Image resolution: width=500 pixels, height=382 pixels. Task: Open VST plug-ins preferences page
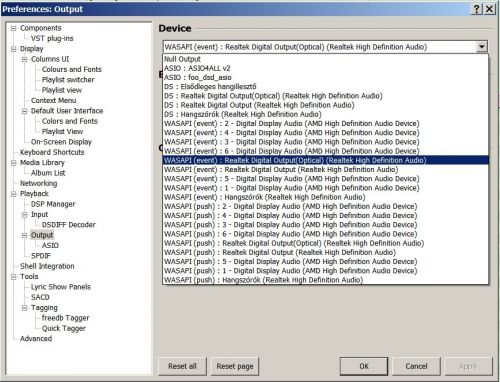[52, 38]
